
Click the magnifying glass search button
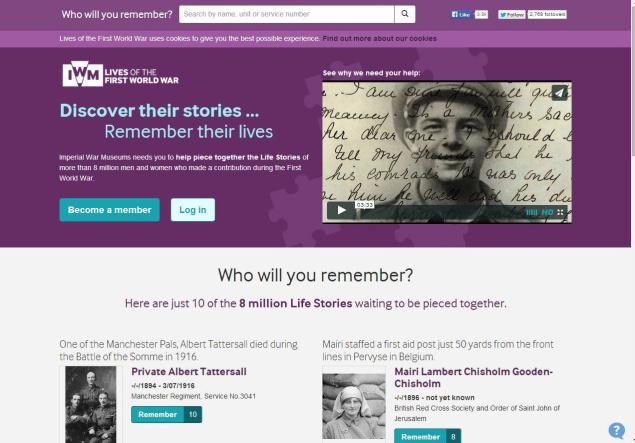tap(405, 14)
